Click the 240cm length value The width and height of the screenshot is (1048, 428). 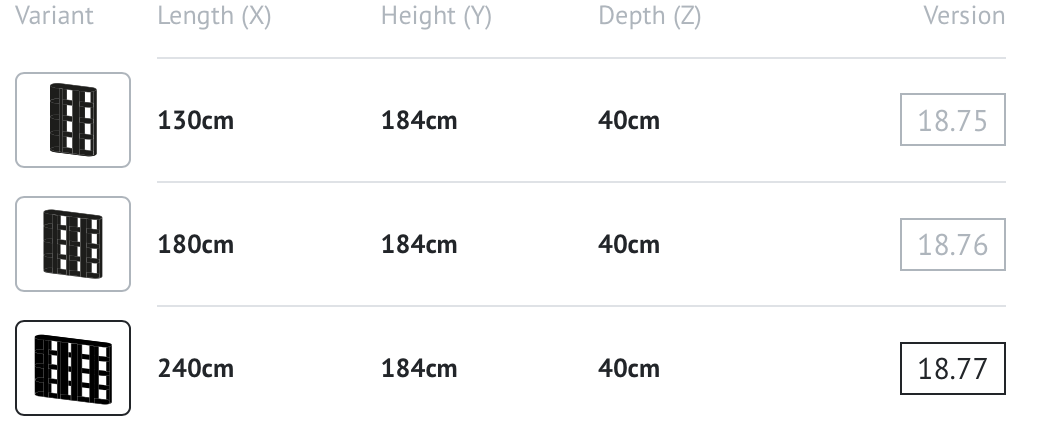(196, 369)
